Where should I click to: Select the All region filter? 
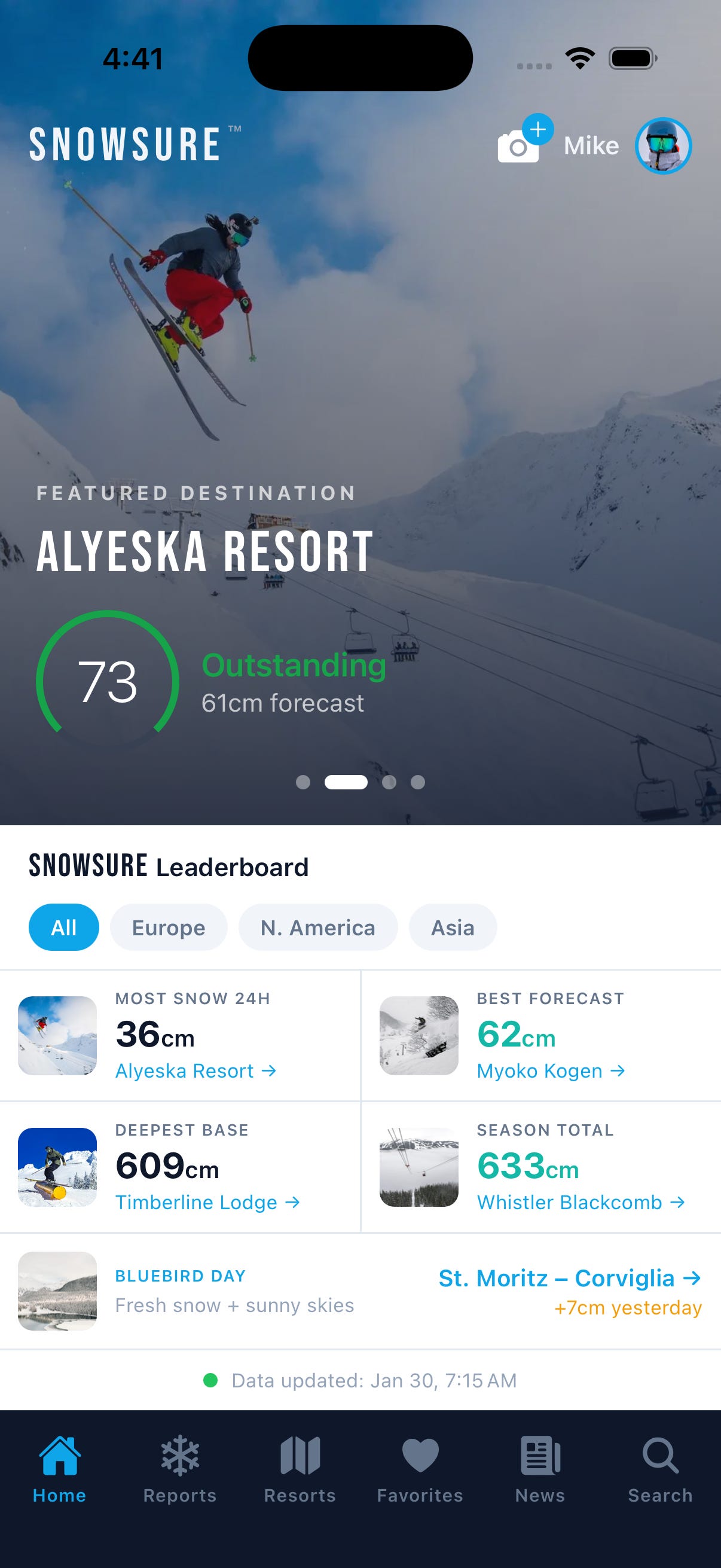(64, 927)
